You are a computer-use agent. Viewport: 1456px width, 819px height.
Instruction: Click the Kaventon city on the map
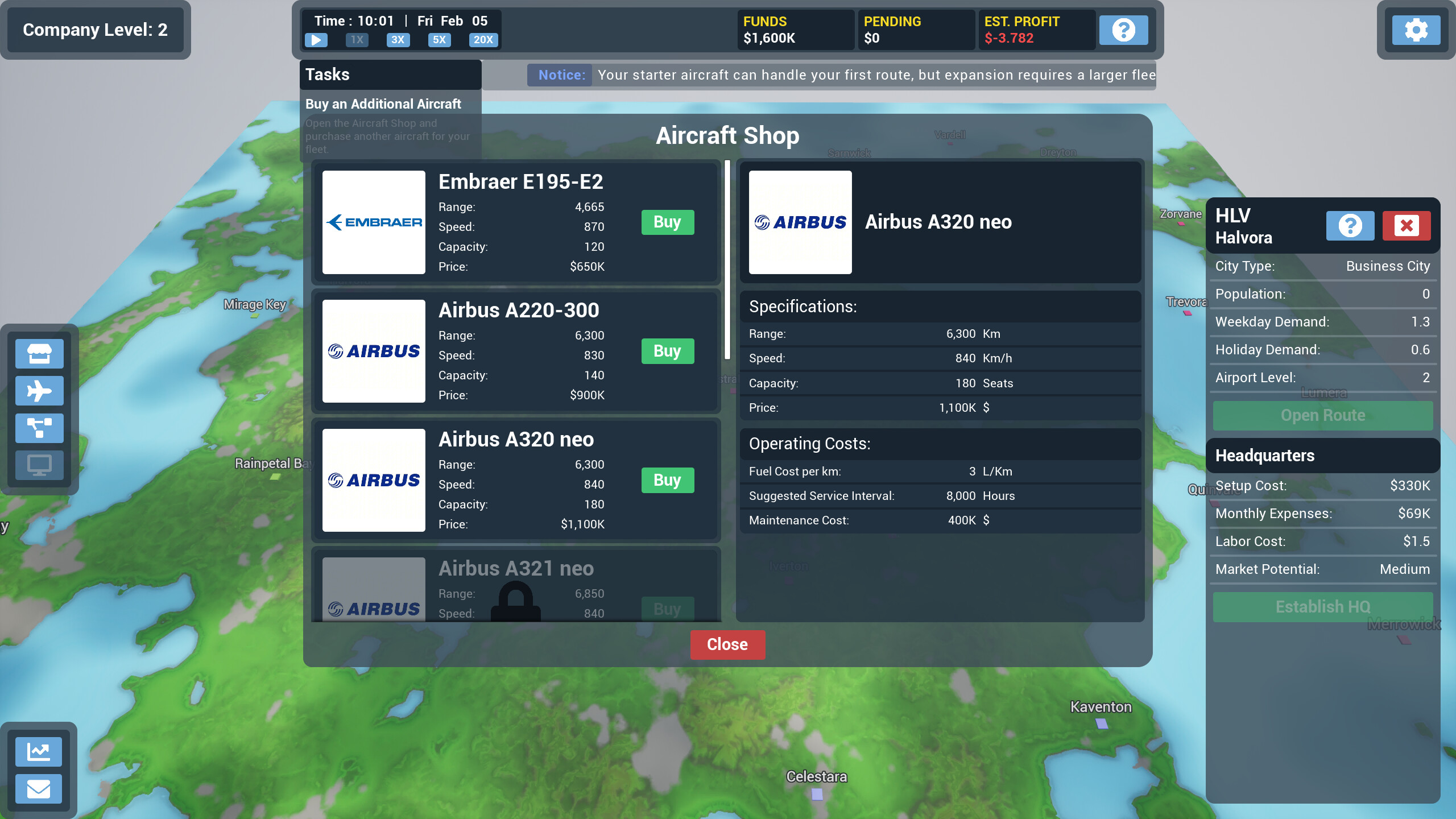coord(1102,723)
